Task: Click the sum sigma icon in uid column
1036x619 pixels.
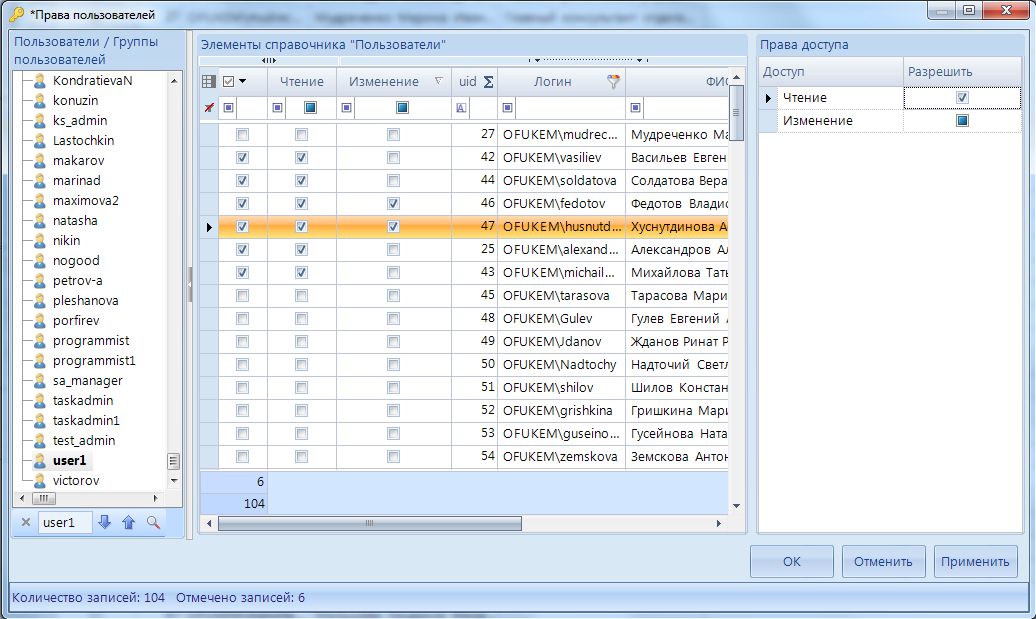Action: pyautogui.click(x=488, y=82)
